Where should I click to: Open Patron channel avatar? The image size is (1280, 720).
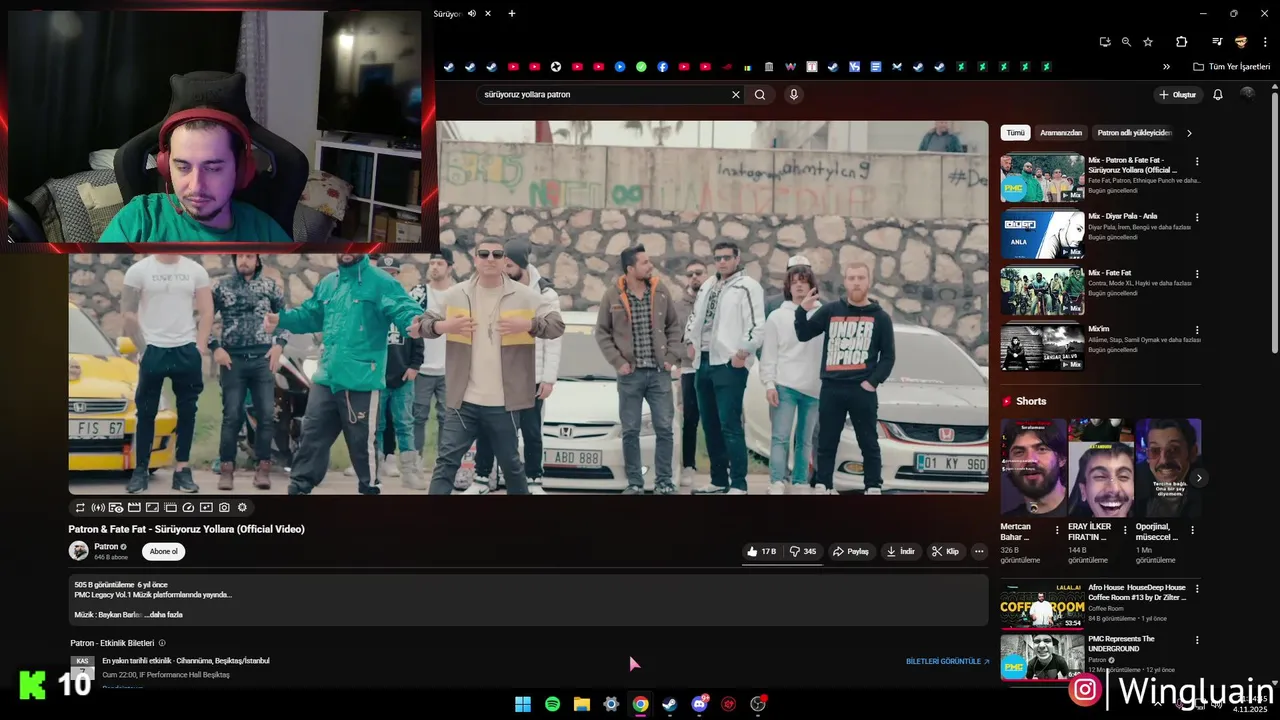click(78, 551)
